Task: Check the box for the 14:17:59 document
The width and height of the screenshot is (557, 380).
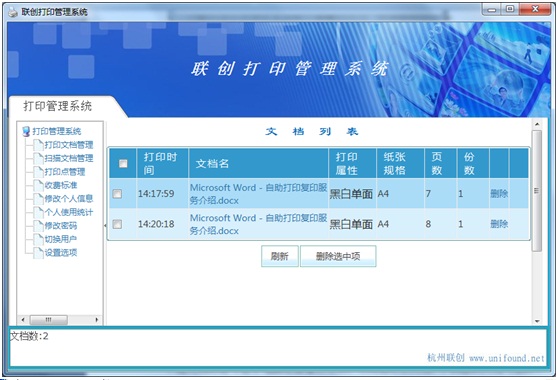Action: [x=117, y=194]
